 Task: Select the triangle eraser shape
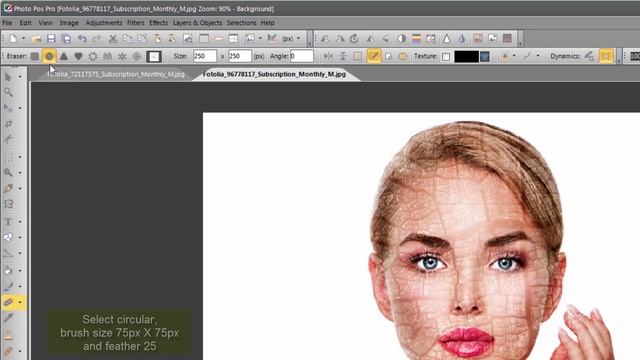(64, 56)
